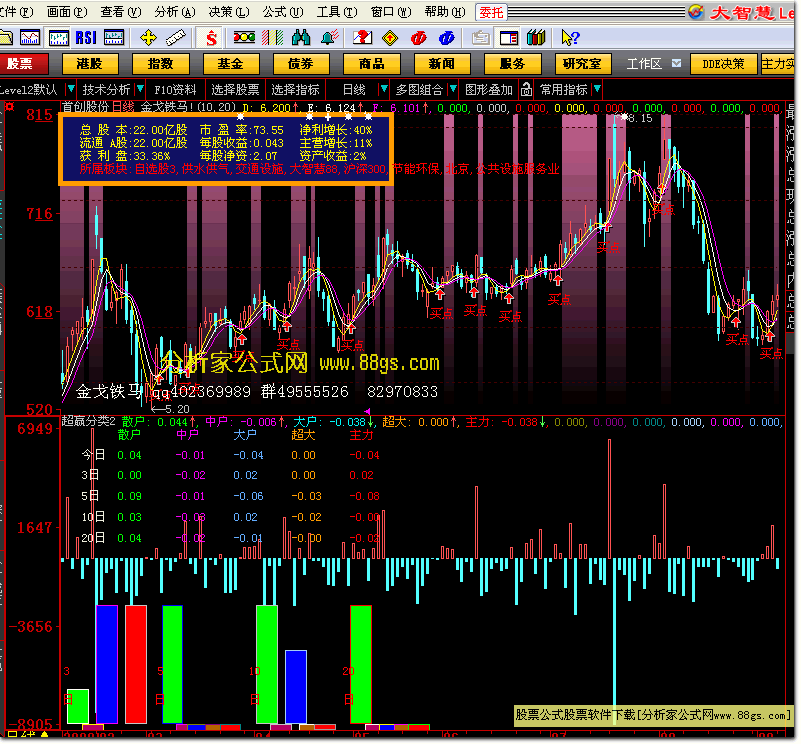
Task: Toggle the window layout panel icon
Action: pyautogui.click(x=509, y=38)
